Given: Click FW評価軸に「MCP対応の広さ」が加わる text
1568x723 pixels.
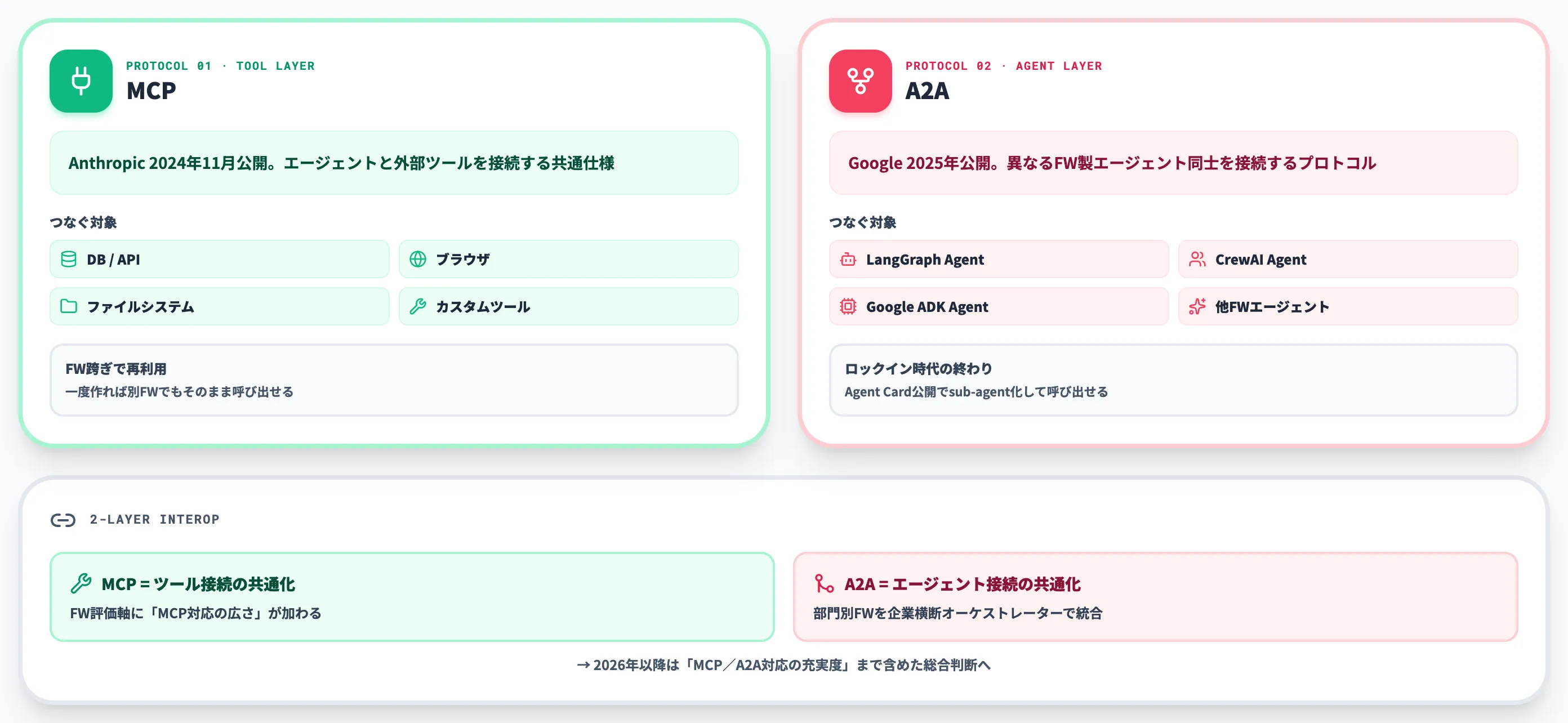Looking at the screenshot, I should (x=195, y=613).
